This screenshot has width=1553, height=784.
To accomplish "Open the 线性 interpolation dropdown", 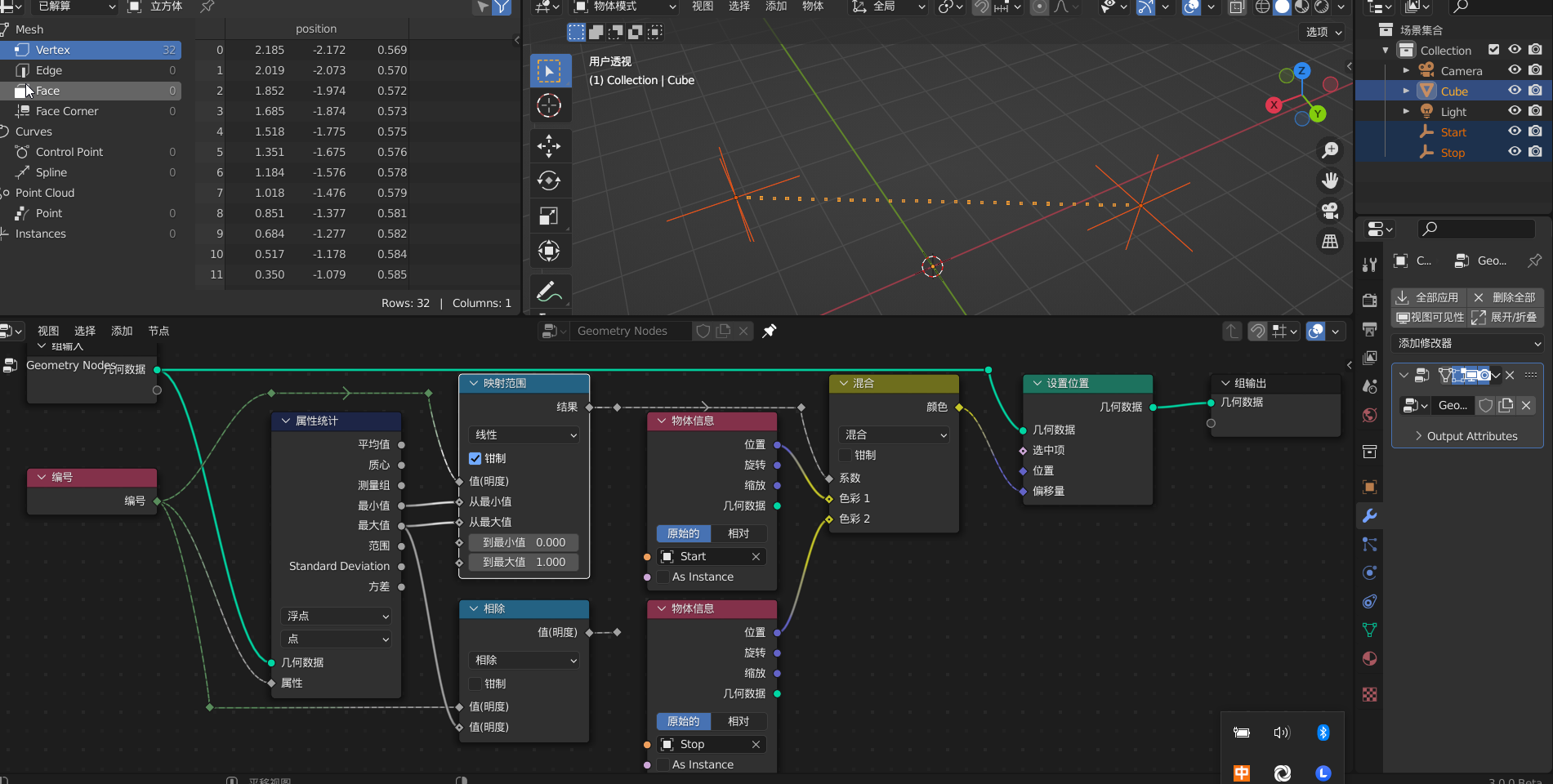I will pyautogui.click(x=524, y=434).
